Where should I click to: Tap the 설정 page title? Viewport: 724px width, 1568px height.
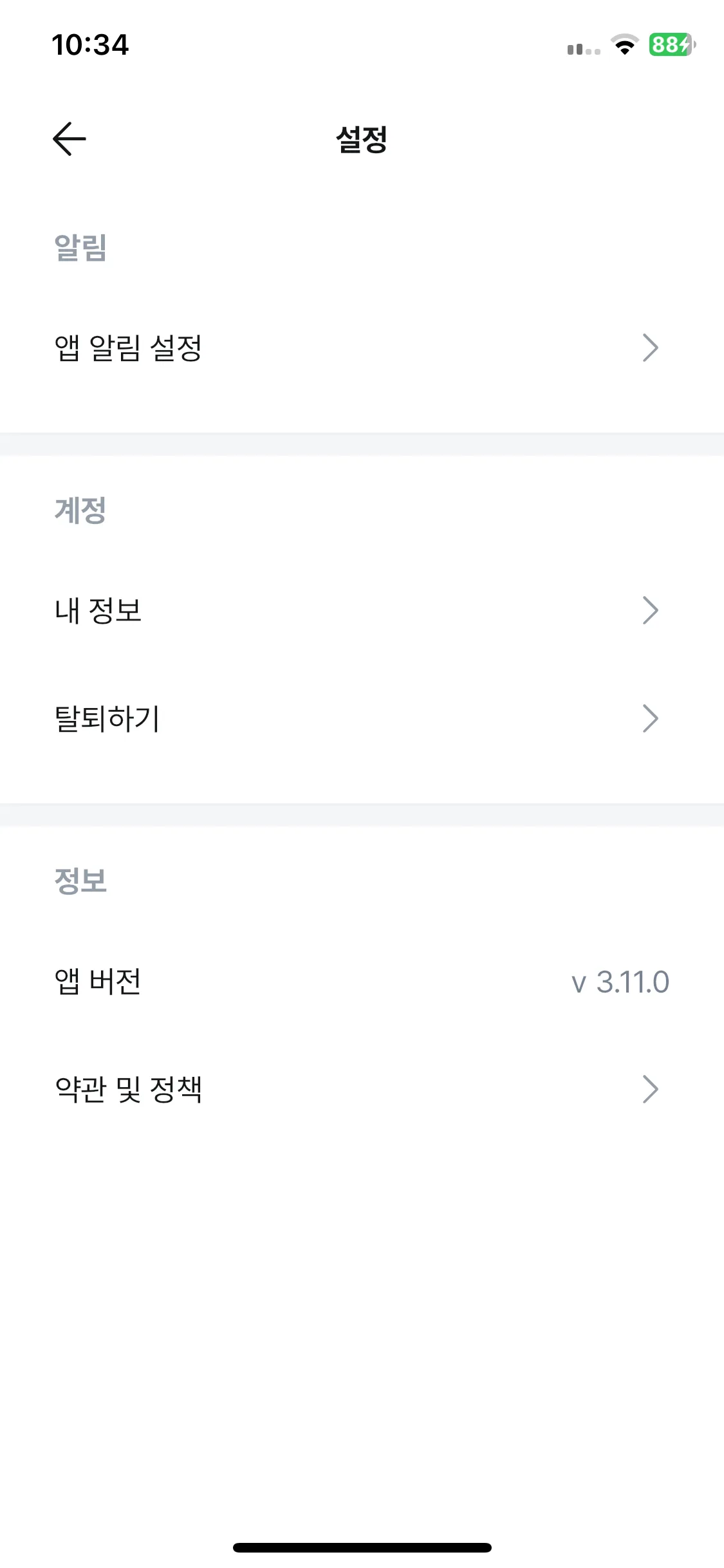click(x=362, y=139)
